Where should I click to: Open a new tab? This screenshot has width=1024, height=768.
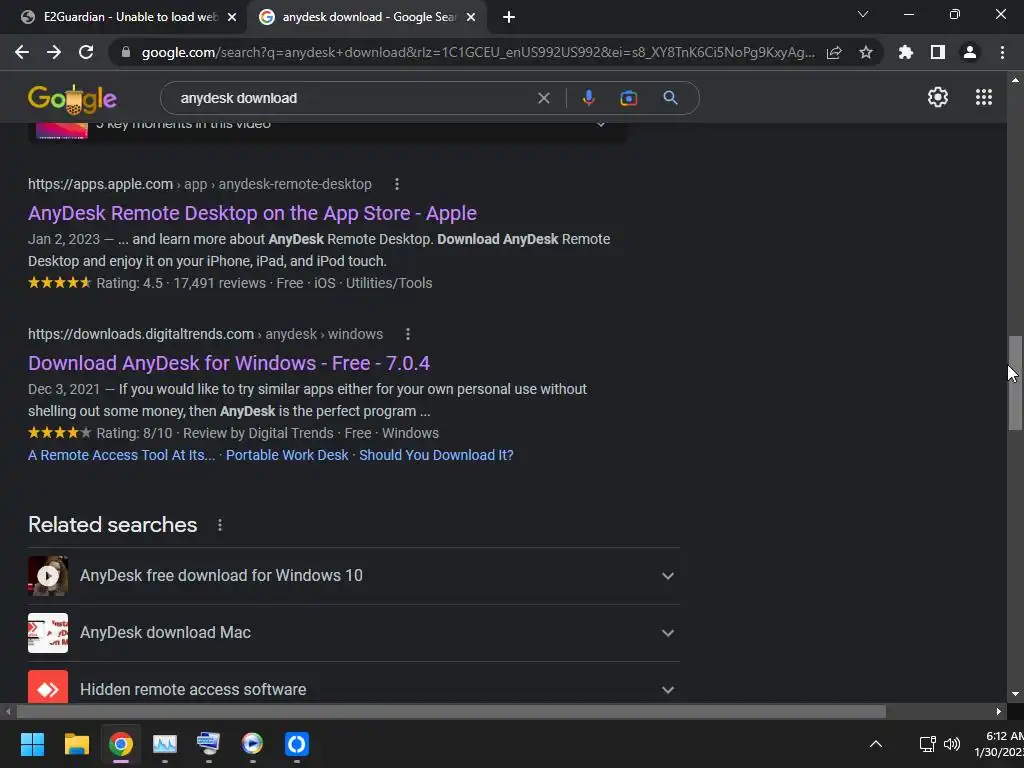[509, 18]
